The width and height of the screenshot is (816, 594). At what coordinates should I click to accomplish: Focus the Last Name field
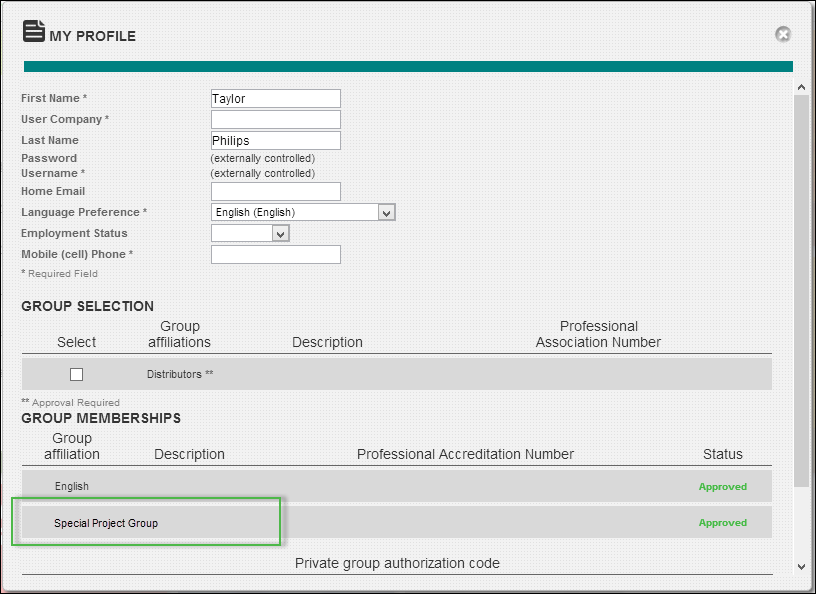point(275,140)
